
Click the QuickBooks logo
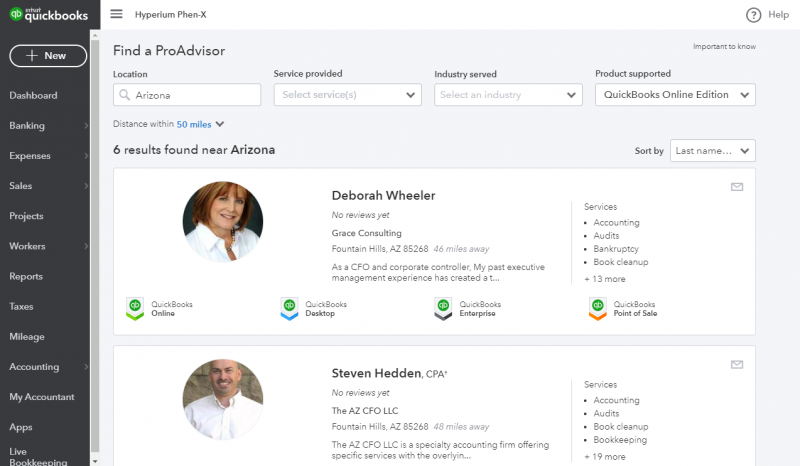coord(48,14)
